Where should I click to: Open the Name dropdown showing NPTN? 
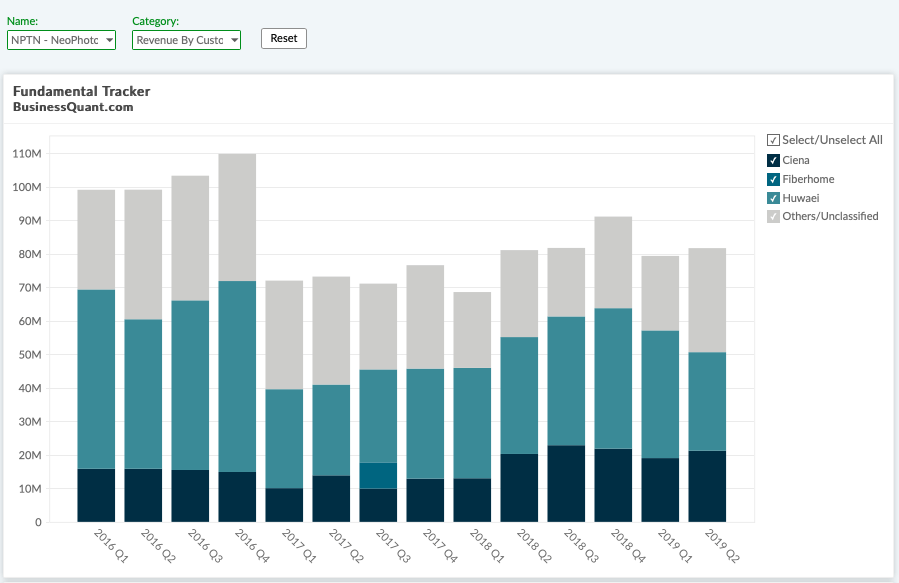pyautogui.click(x=62, y=39)
